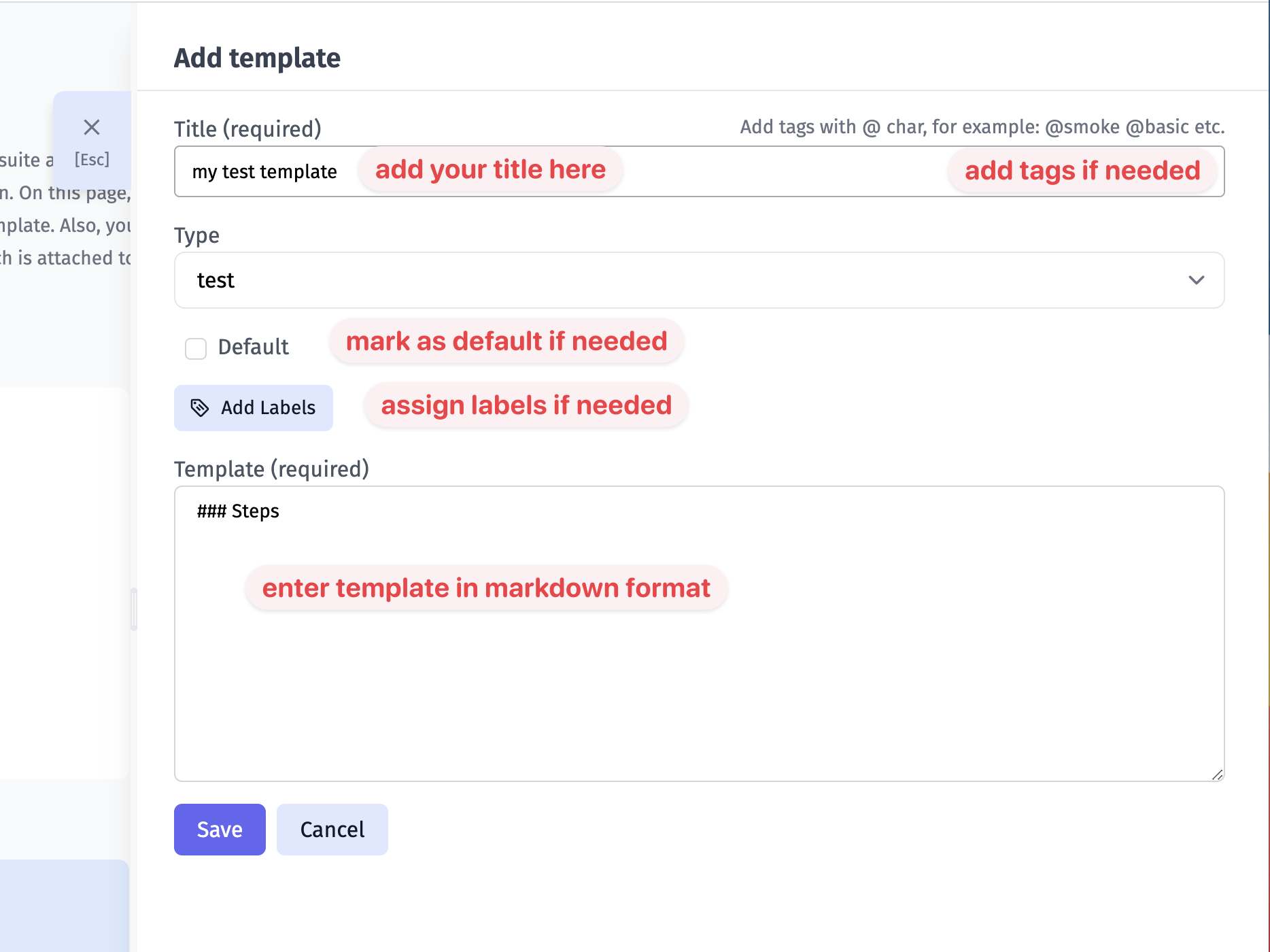
Task: Close the Add template panel with X
Action: point(92,127)
